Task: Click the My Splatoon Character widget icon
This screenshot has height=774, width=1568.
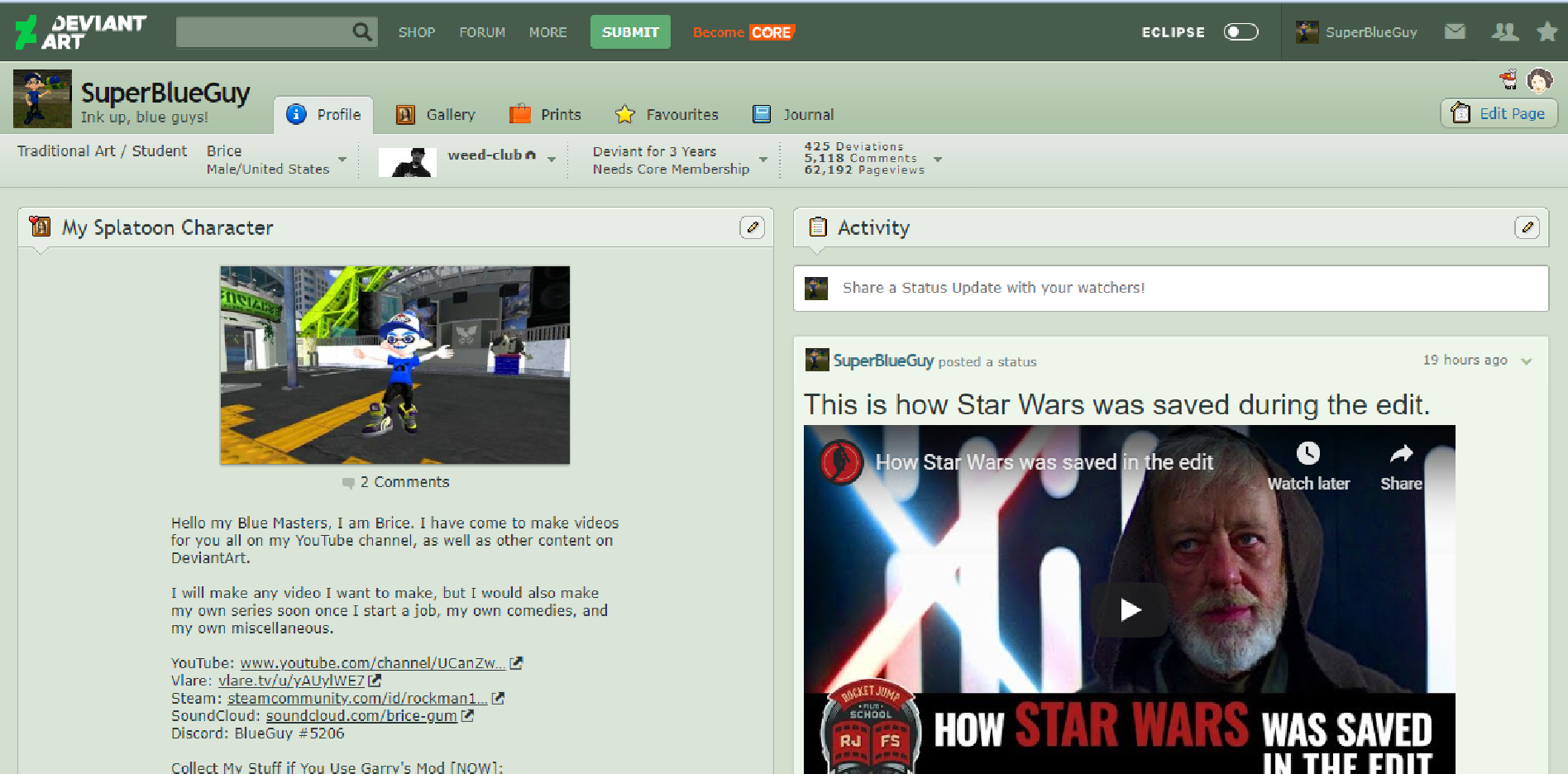Action: tap(40, 226)
